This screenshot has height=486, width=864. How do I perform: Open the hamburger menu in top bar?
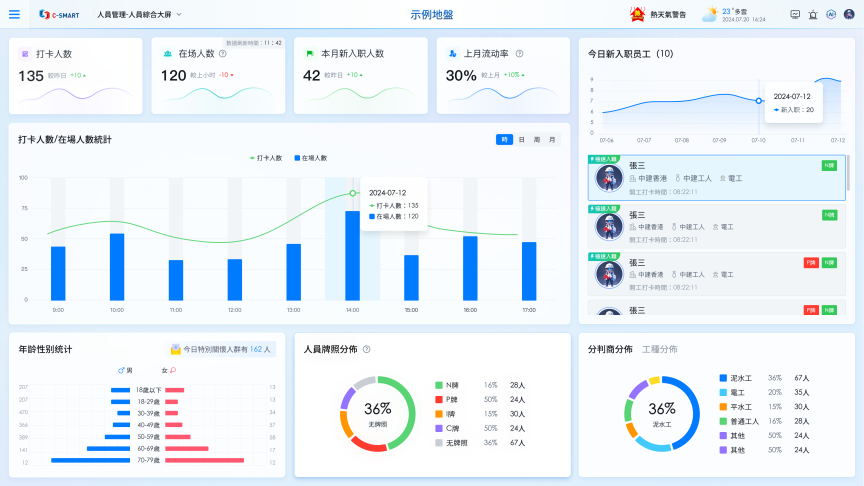click(x=14, y=15)
